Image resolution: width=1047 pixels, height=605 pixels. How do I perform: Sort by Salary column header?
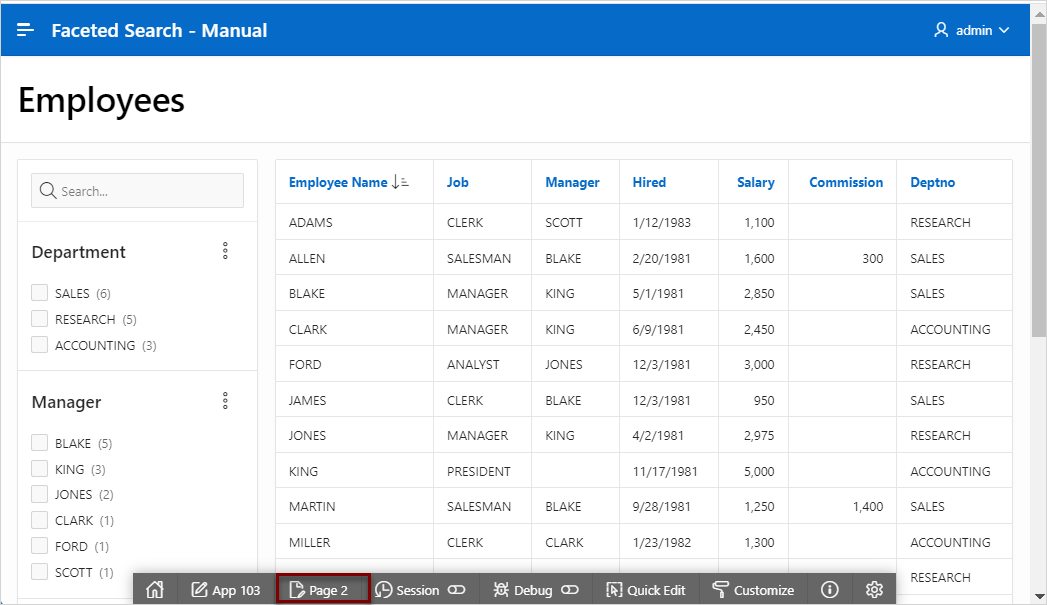click(756, 182)
